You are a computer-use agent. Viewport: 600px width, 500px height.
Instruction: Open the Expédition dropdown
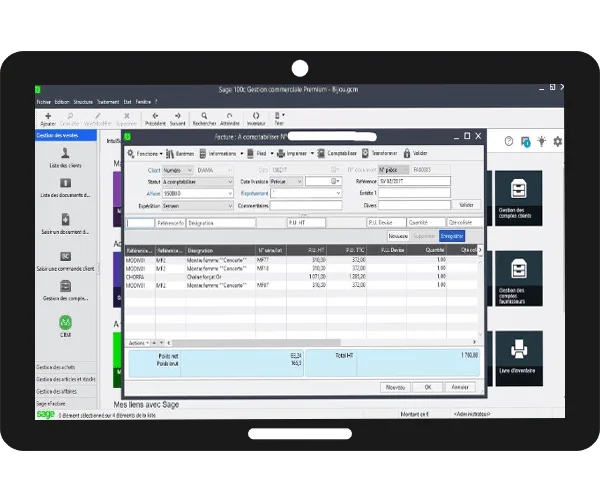(197, 206)
